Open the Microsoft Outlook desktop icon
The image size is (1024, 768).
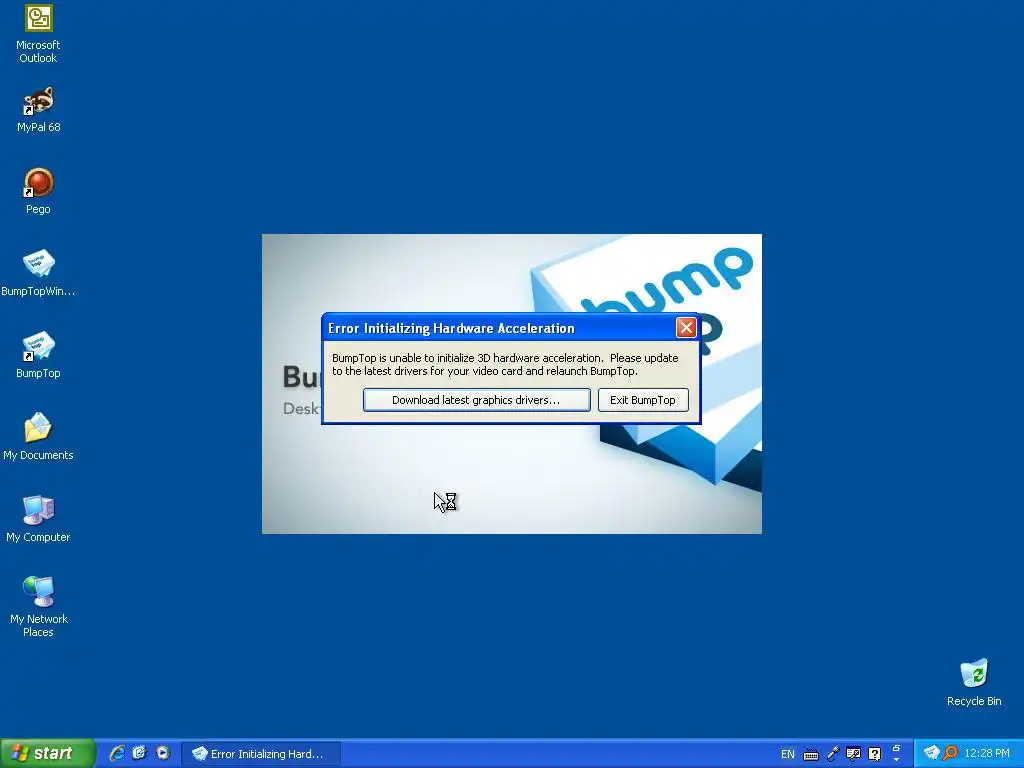[x=38, y=34]
